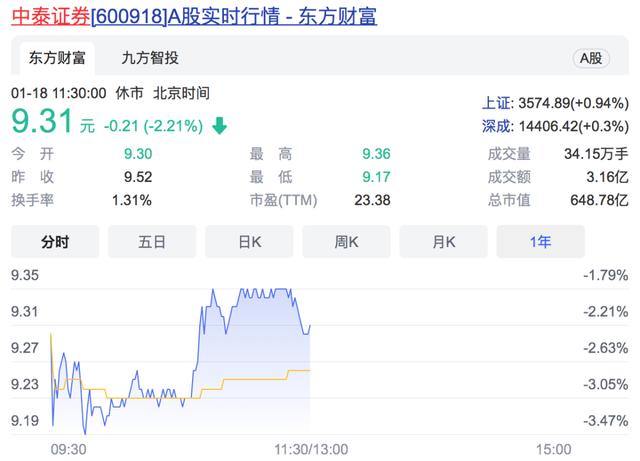Click the 最高 value 9.36

(376, 154)
